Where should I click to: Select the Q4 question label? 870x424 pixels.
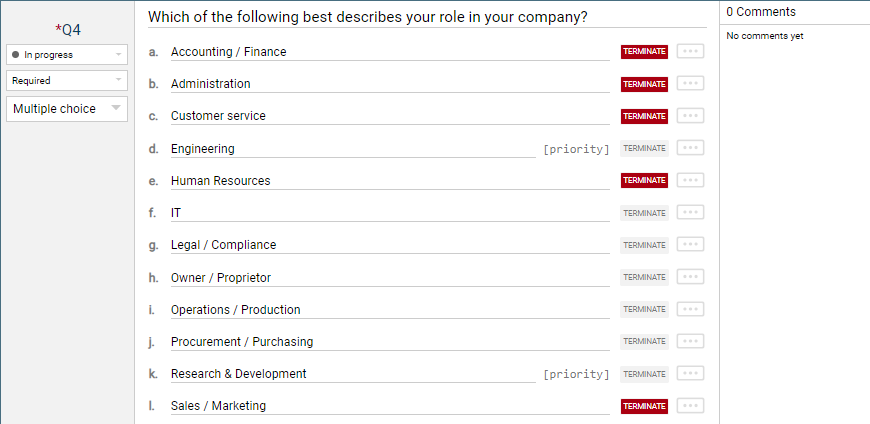[x=68, y=30]
